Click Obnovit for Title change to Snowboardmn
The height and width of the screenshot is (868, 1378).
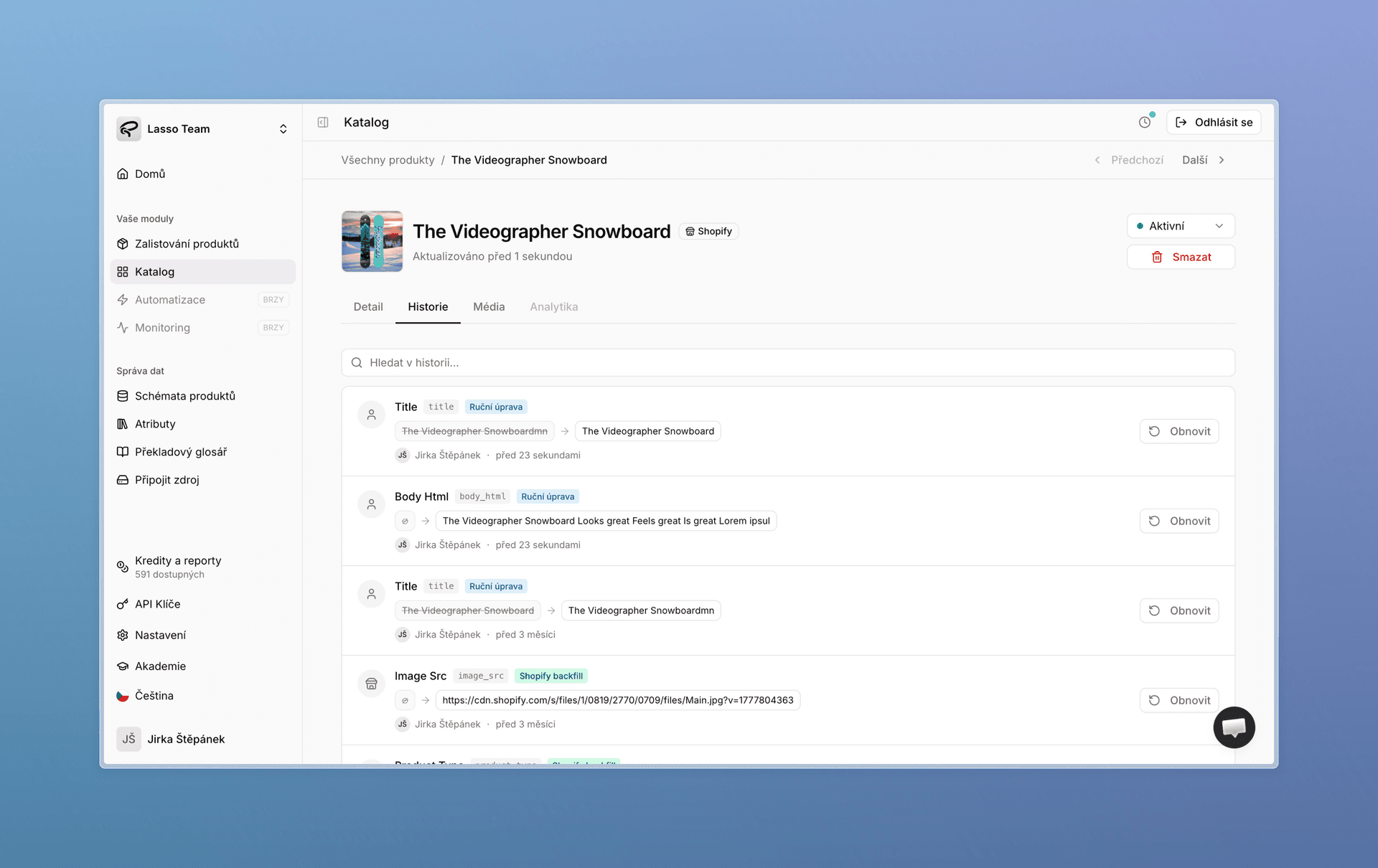1179,610
